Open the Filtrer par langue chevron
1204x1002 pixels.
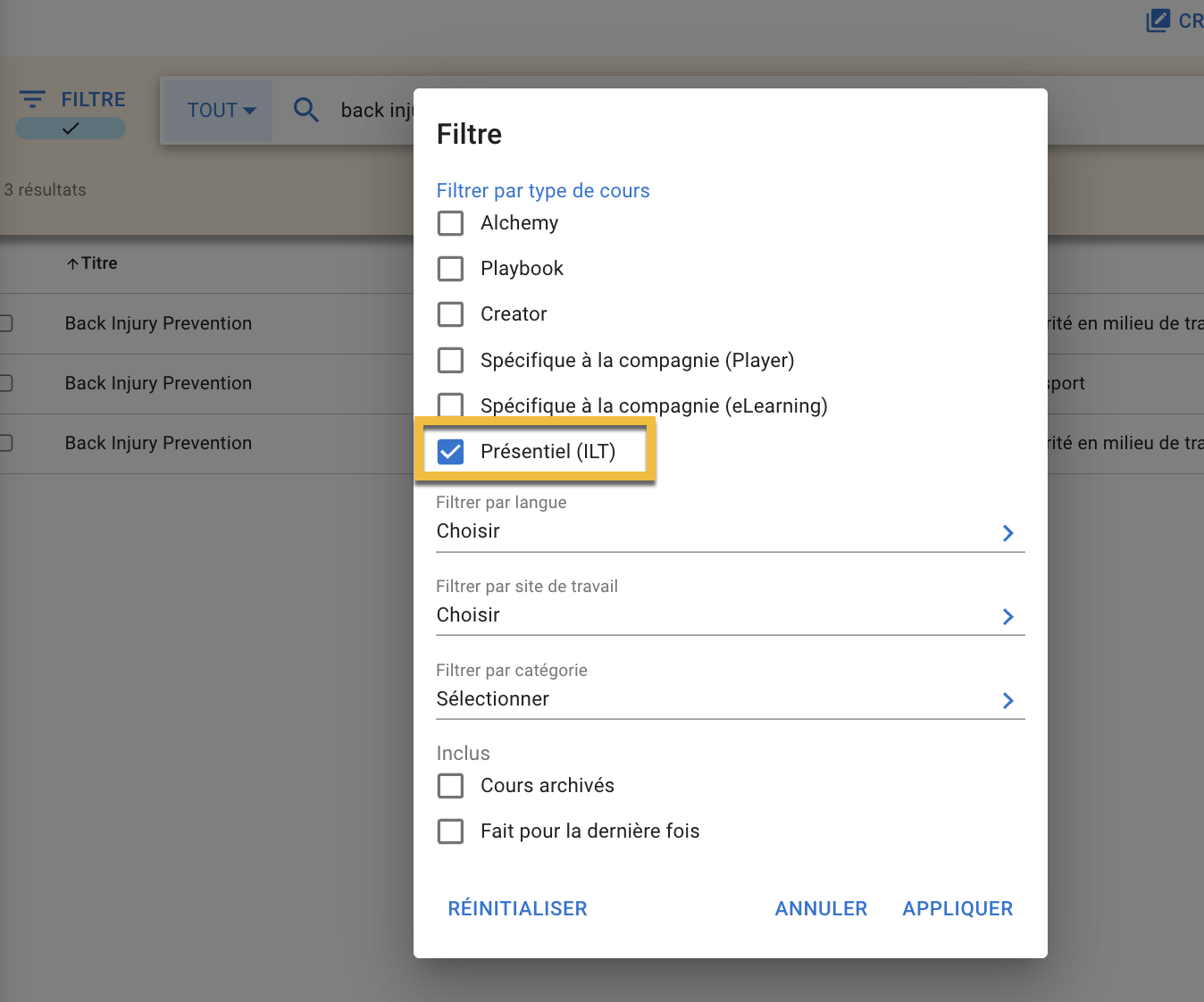tap(1008, 533)
